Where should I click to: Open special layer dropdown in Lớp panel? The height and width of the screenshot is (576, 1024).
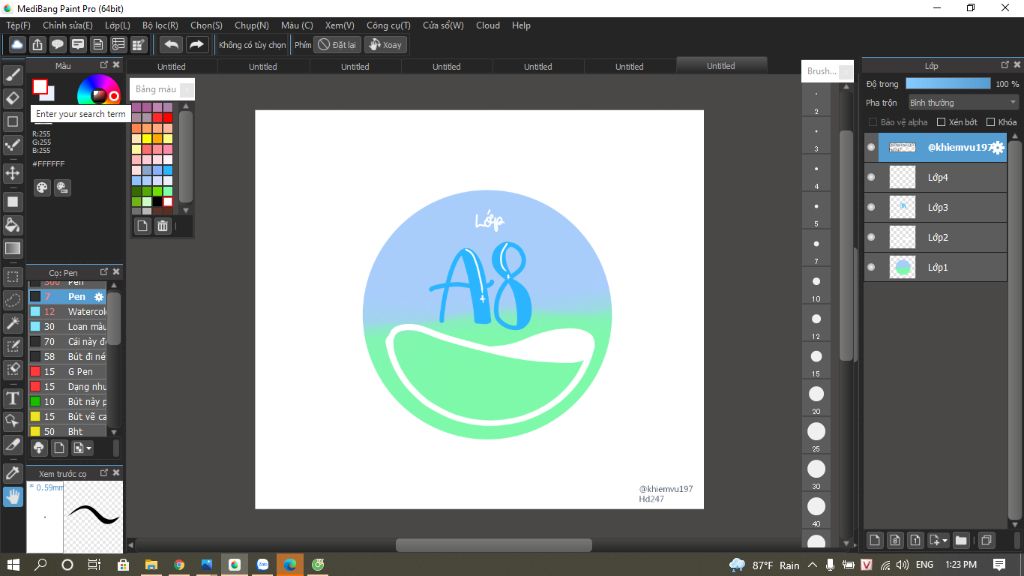[x=938, y=540]
